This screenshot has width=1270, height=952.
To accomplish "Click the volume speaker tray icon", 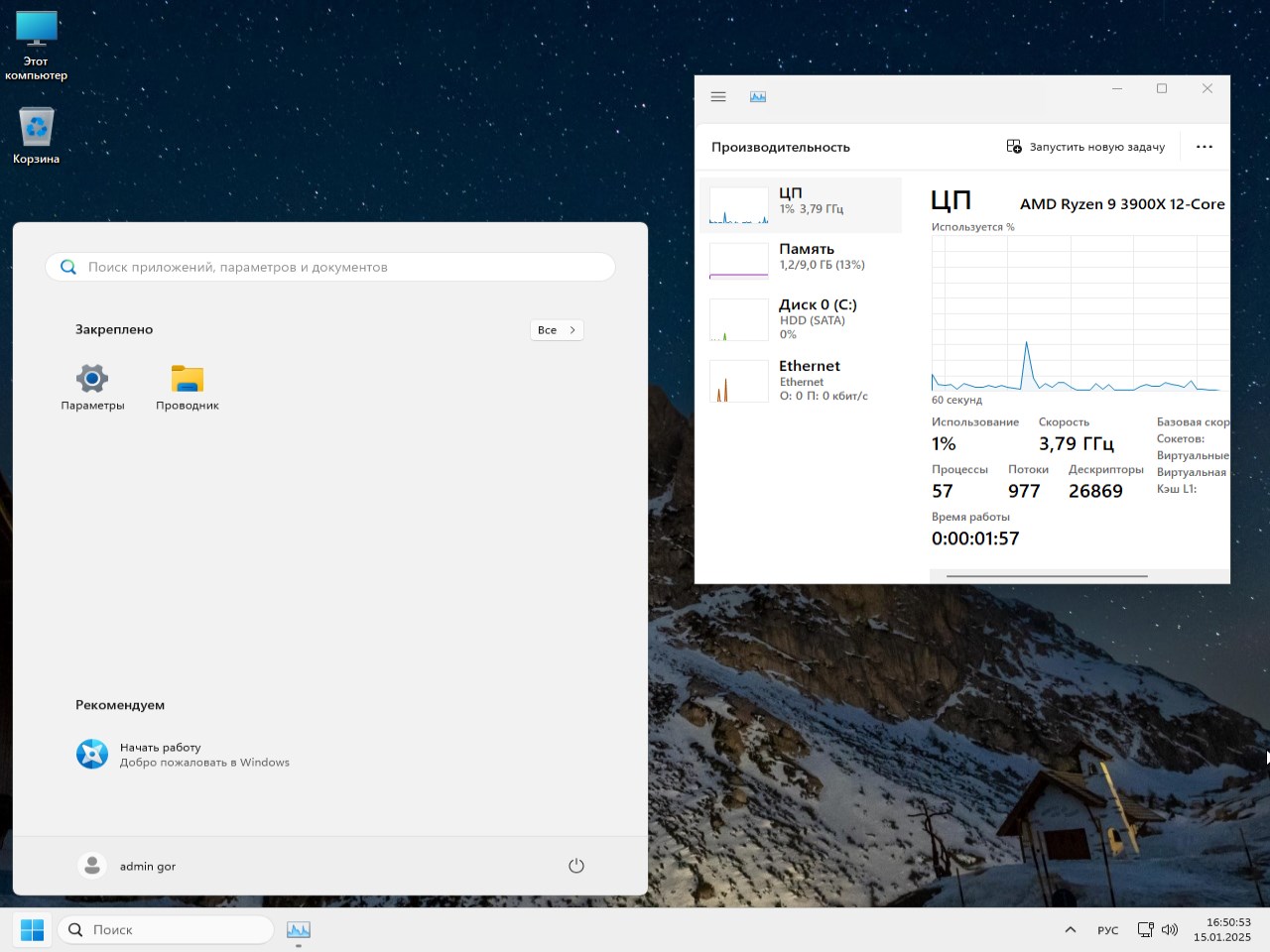I will [x=1170, y=930].
